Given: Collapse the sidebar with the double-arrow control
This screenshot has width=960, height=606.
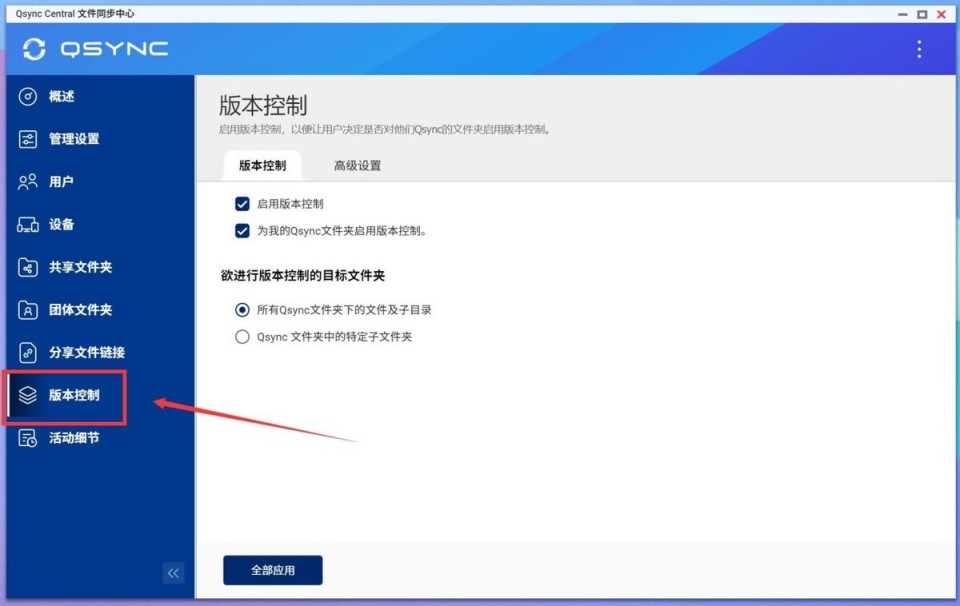Looking at the screenshot, I should point(173,573).
